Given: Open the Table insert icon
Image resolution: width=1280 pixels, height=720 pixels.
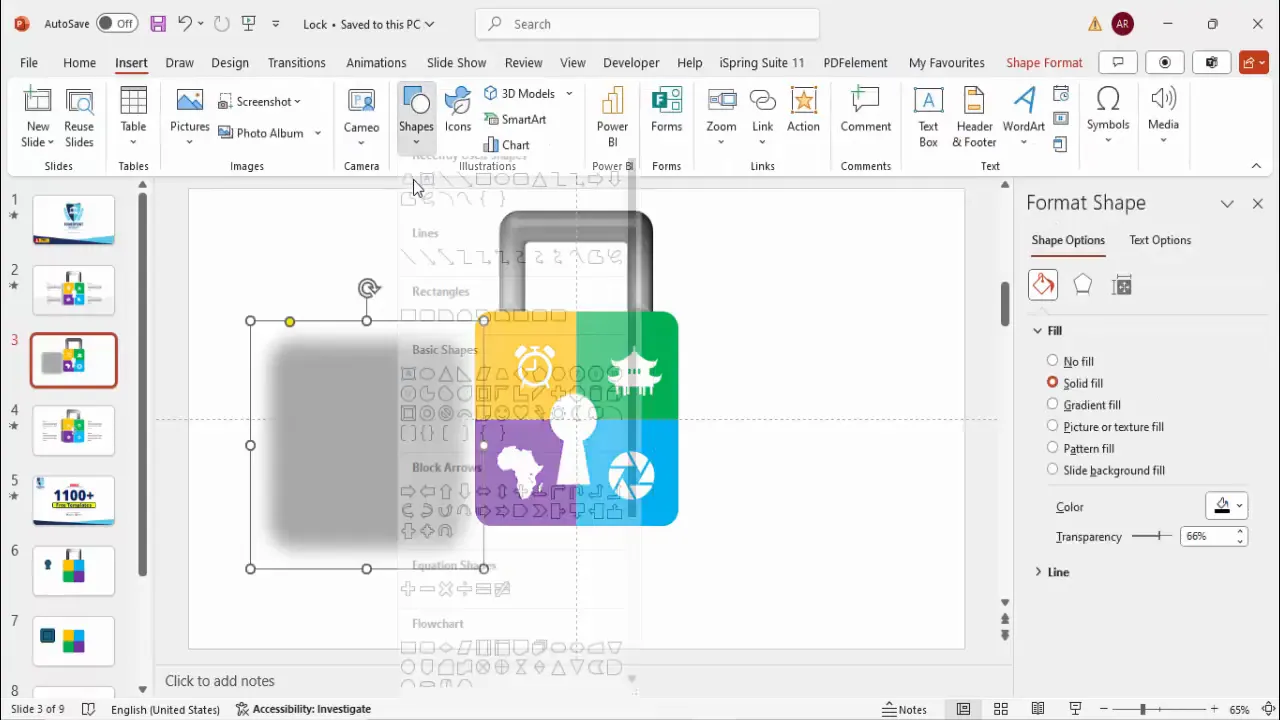Looking at the screenshot, I should point(133,103).
